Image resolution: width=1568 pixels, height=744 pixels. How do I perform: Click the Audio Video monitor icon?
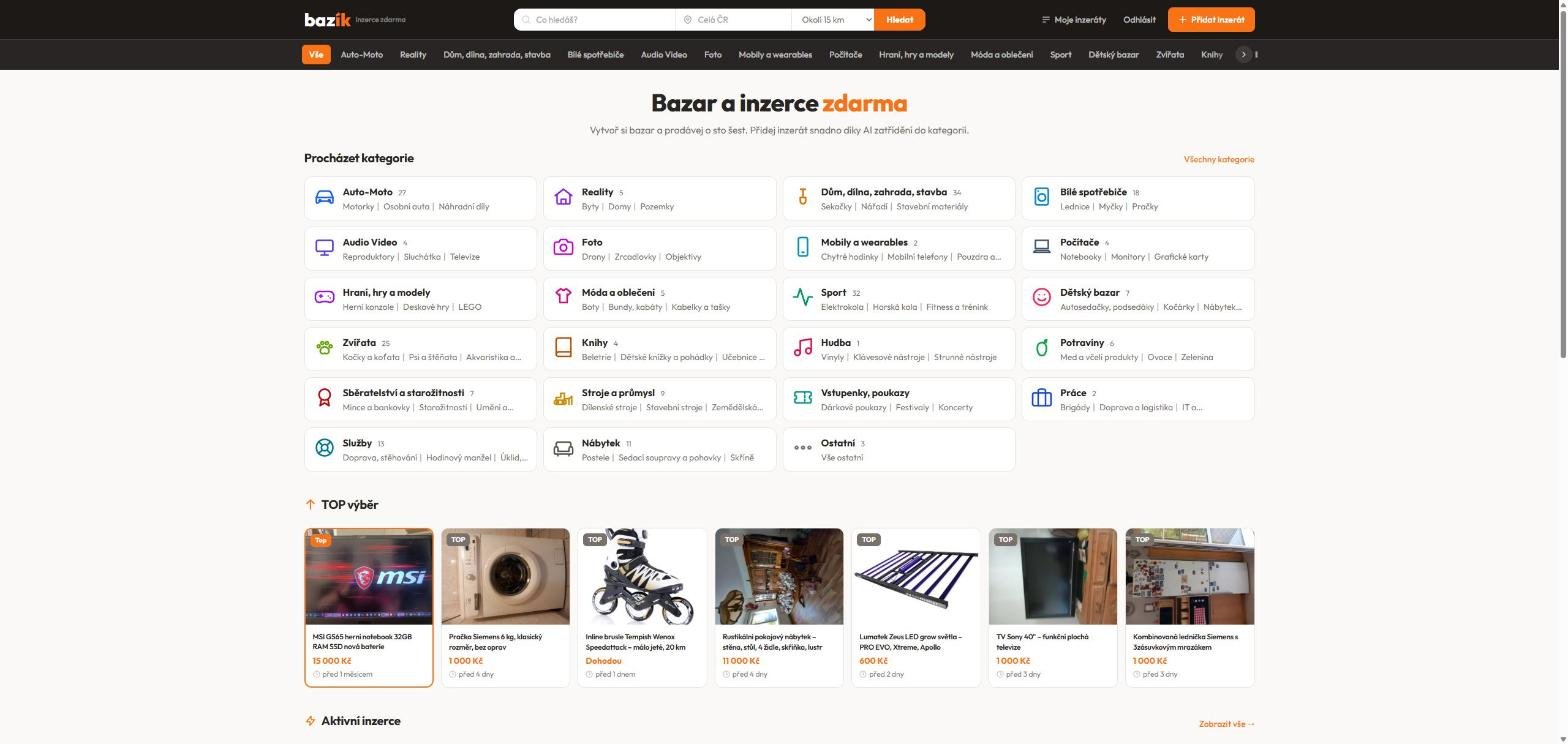tap(324, 247)
